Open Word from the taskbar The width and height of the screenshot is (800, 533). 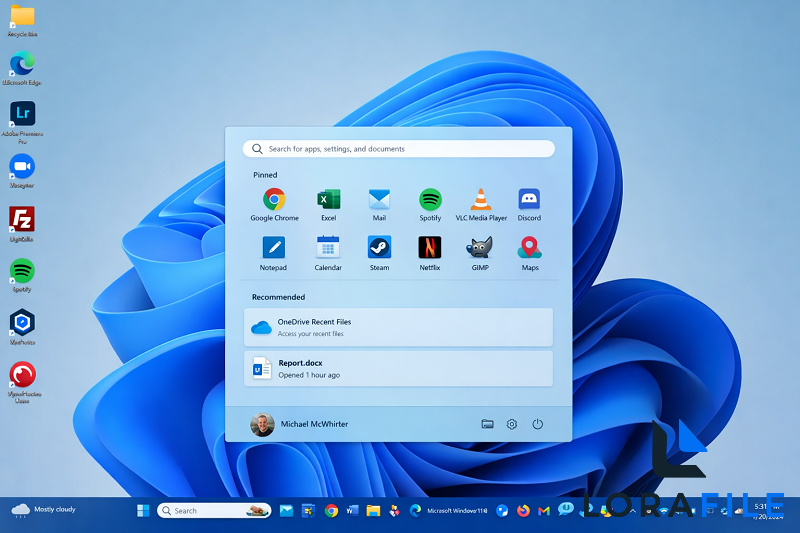pos(352,511)
